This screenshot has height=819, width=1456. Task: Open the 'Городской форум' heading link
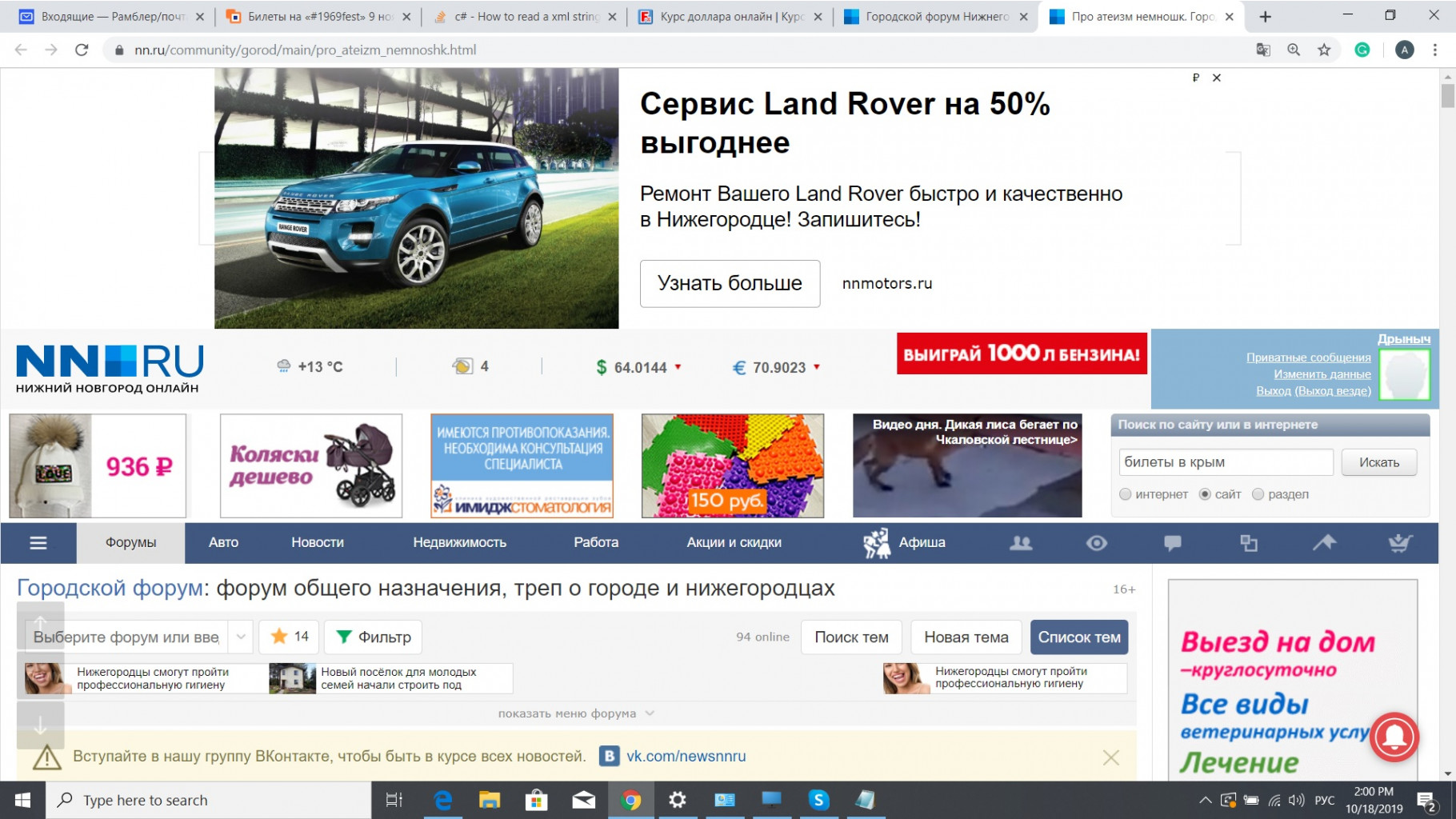click(110, 588)
